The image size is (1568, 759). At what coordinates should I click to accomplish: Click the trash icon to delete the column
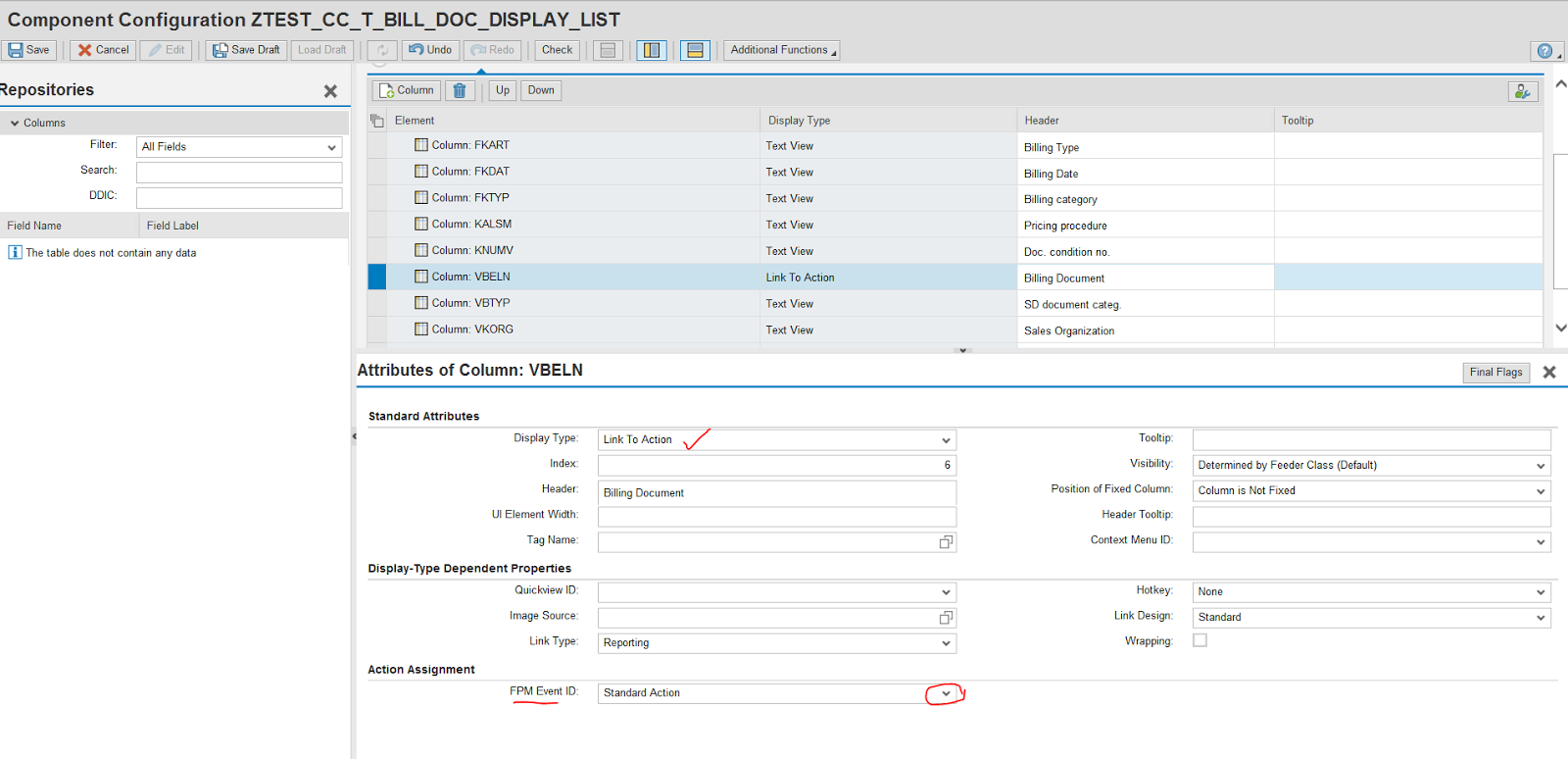tap(460, 90)
